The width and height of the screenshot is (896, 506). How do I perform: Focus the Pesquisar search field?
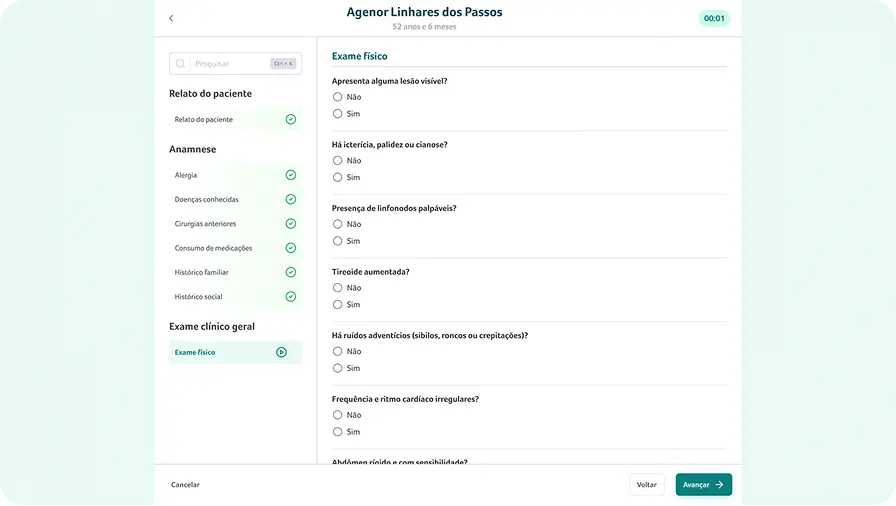(x=230, y=64)
